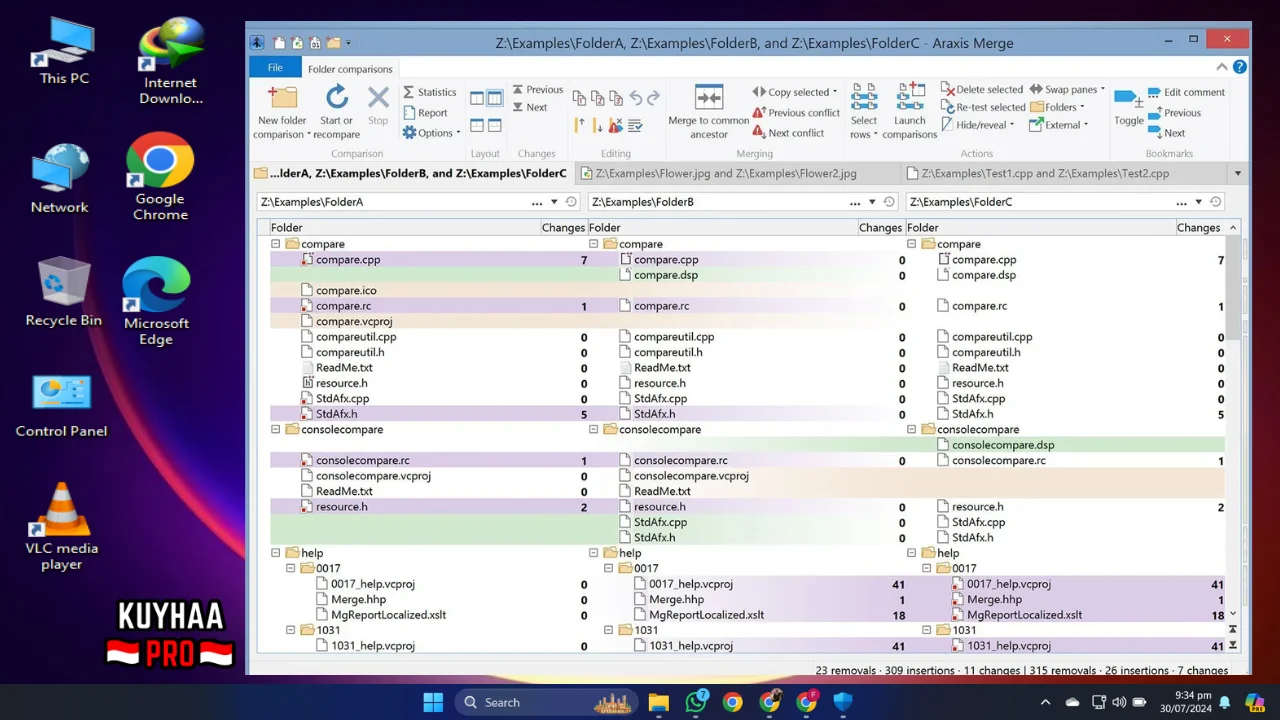Image resolution: width=1280 pixels, height=720 pixels.
Task: Click Windows Start button on taskbar
Action: pos(433,702)
